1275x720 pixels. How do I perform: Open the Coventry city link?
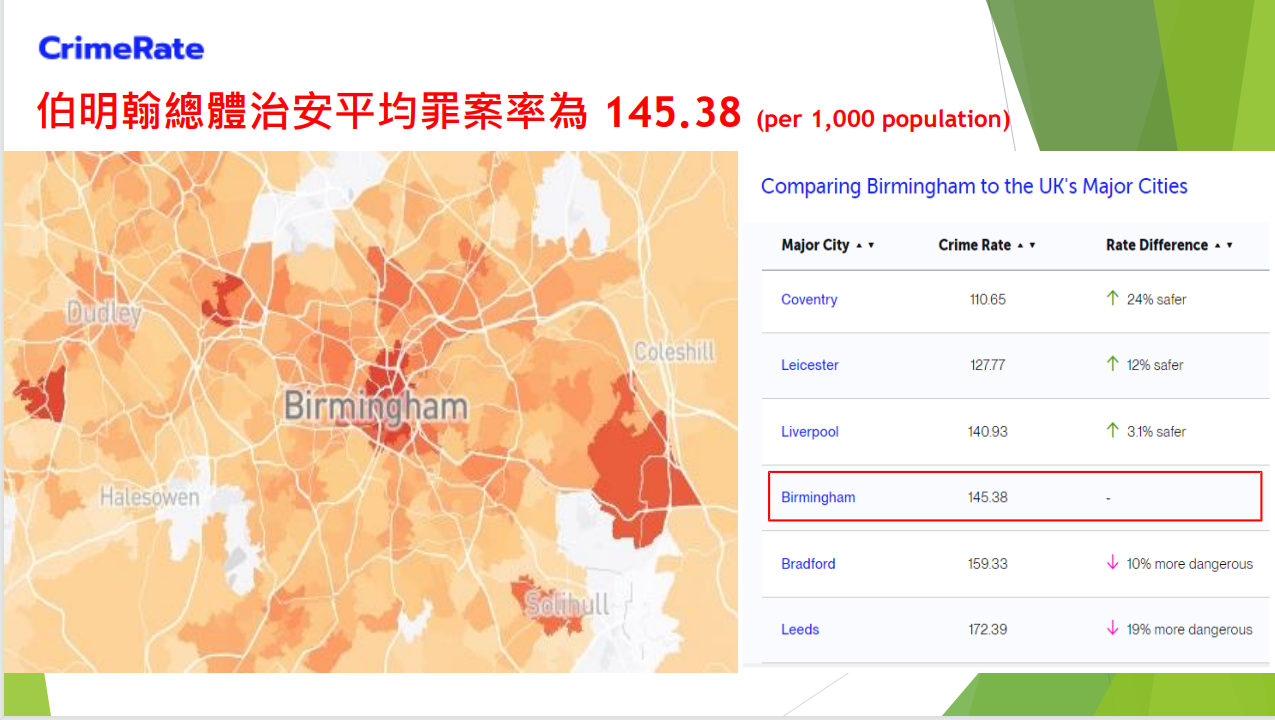tap(809, 299)
